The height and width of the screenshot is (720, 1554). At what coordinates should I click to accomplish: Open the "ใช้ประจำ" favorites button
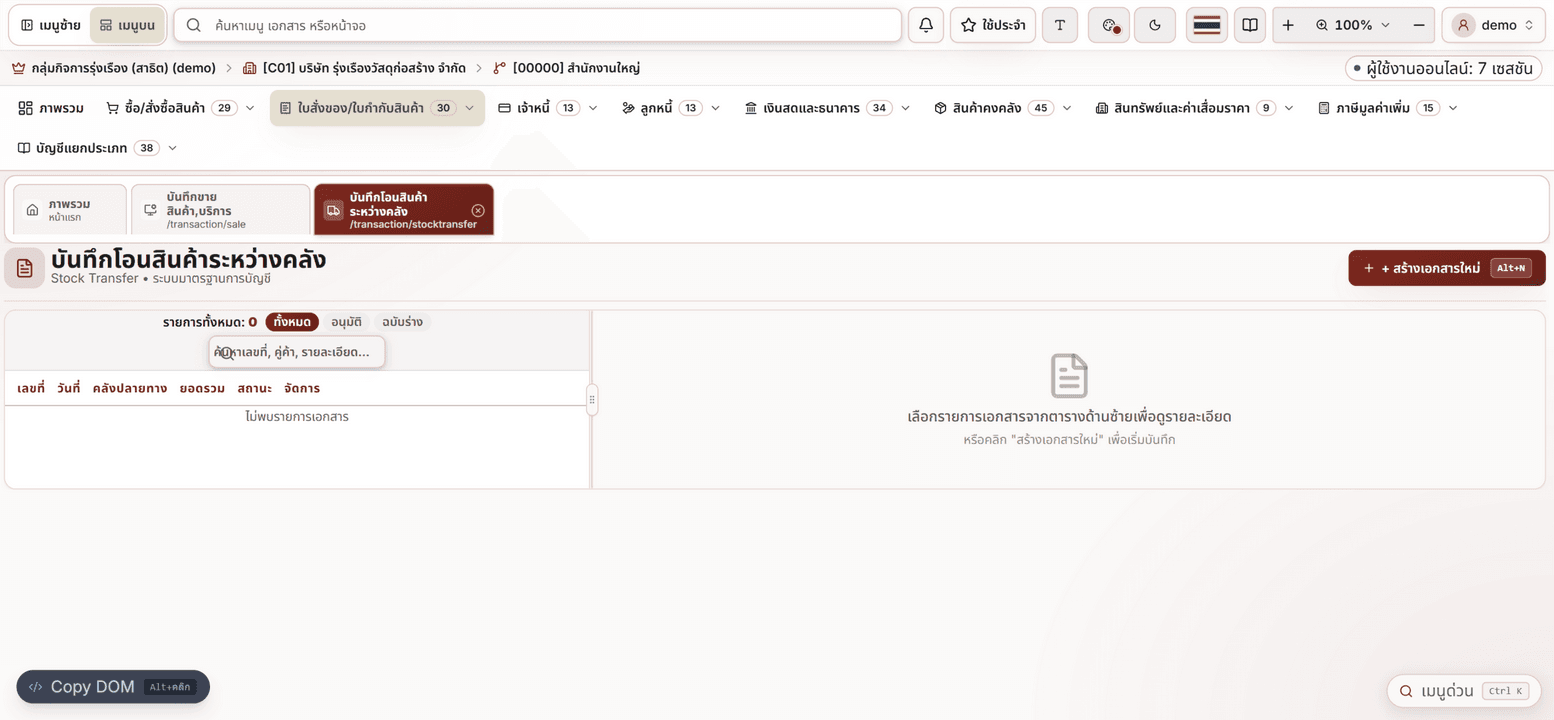click(993, 25)
